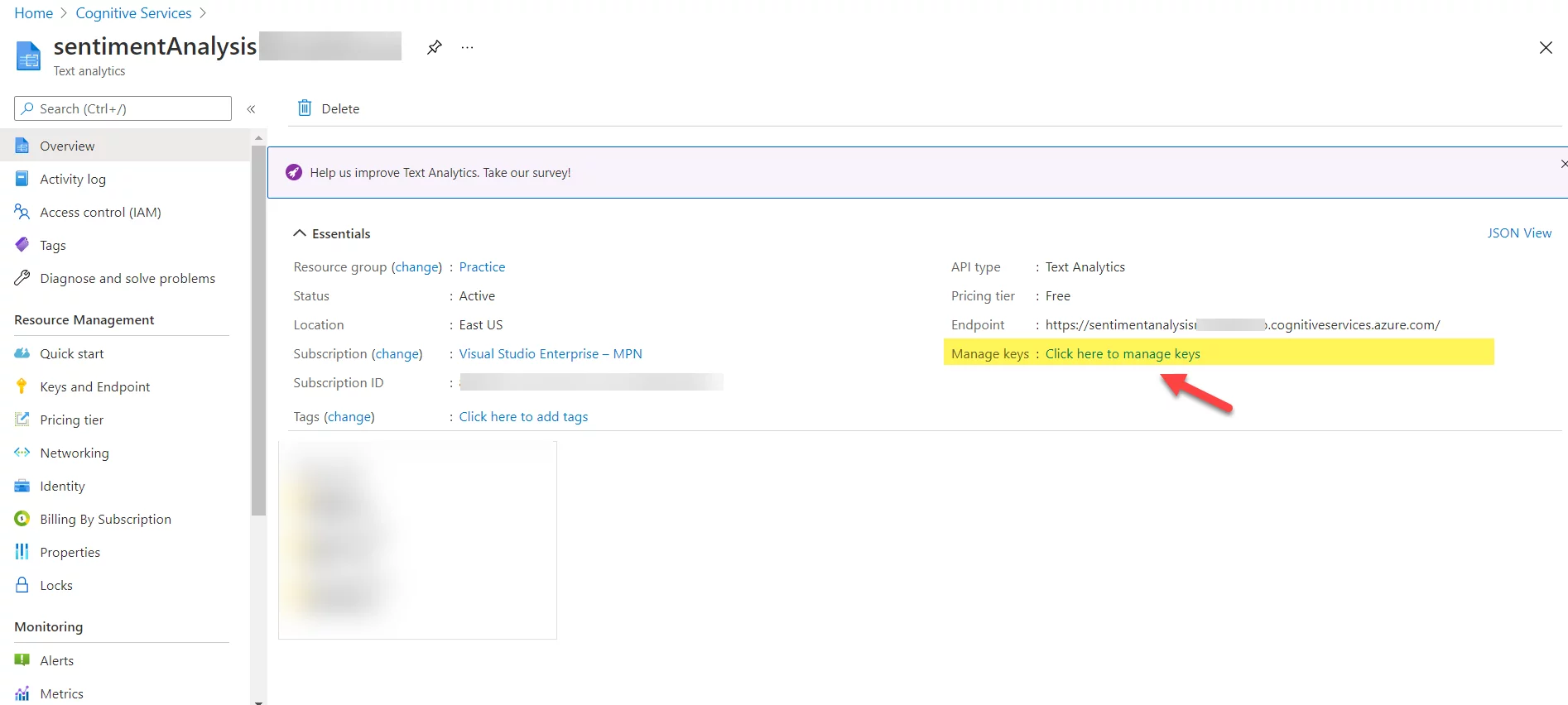The width and height of the screenshot is (1568, 705).
Task: Click the Delete trash icon
Action: pos(305,108)
